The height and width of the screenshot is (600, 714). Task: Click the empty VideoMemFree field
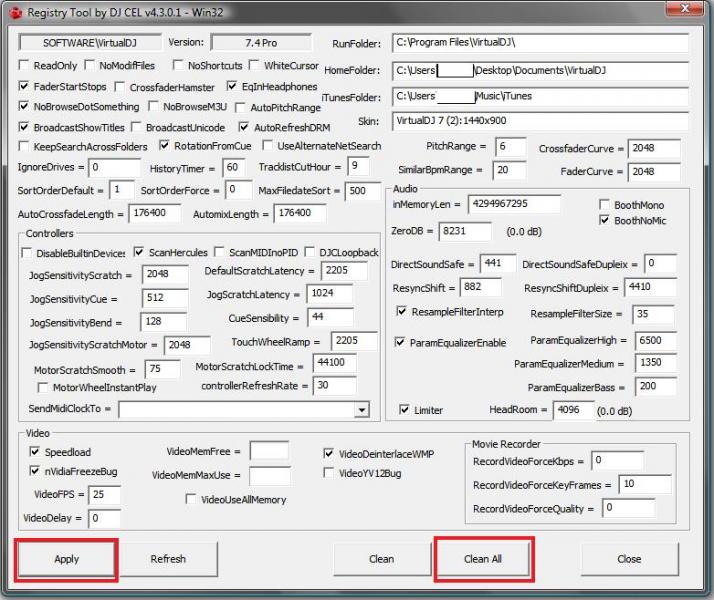[x=269, y=451]
